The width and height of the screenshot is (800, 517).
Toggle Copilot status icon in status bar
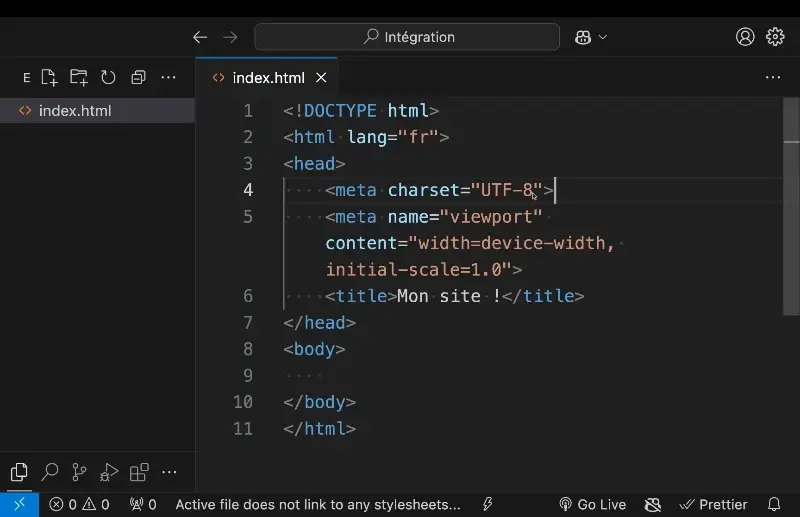pos(653,505)
